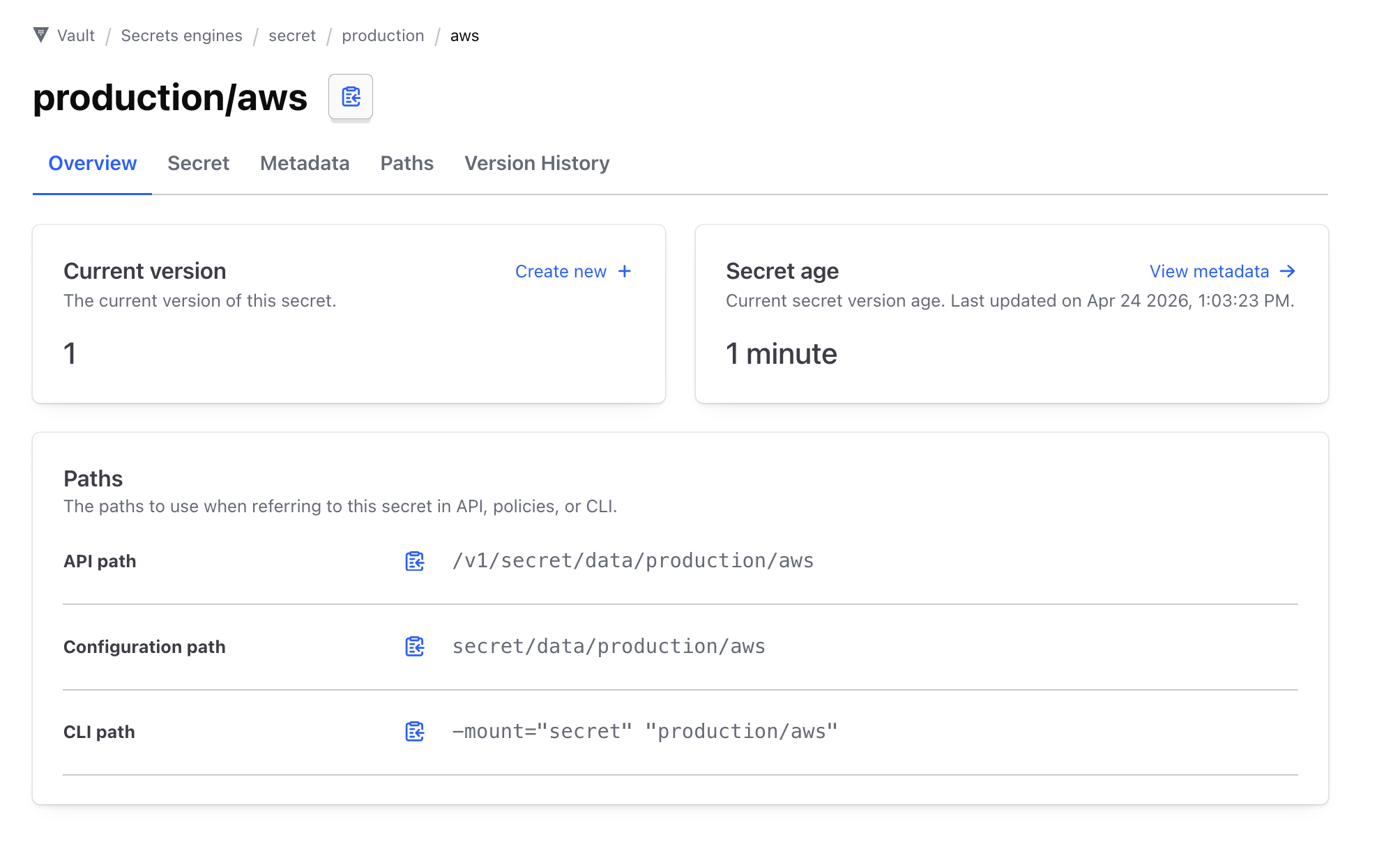Click the View metadata link
1400x853 pixels.
[x=1209, y=272]
